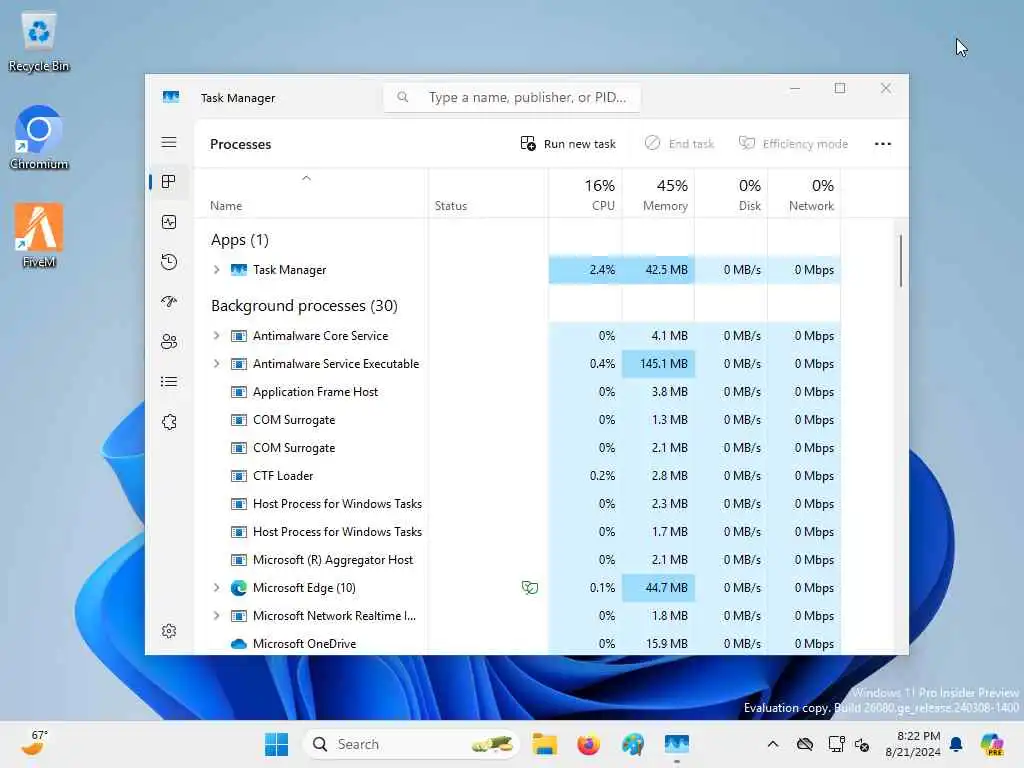The height and width of the screenshot is (768, 1024).
Task: Click the Task Manager taskbar icon
Action: (677, 744)
